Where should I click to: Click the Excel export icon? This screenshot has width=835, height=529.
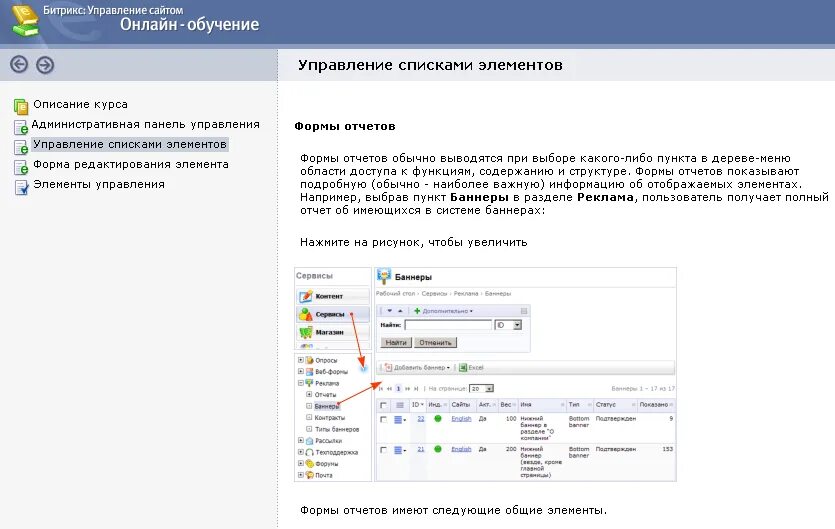pyautogui.click(x=463, y=368)
